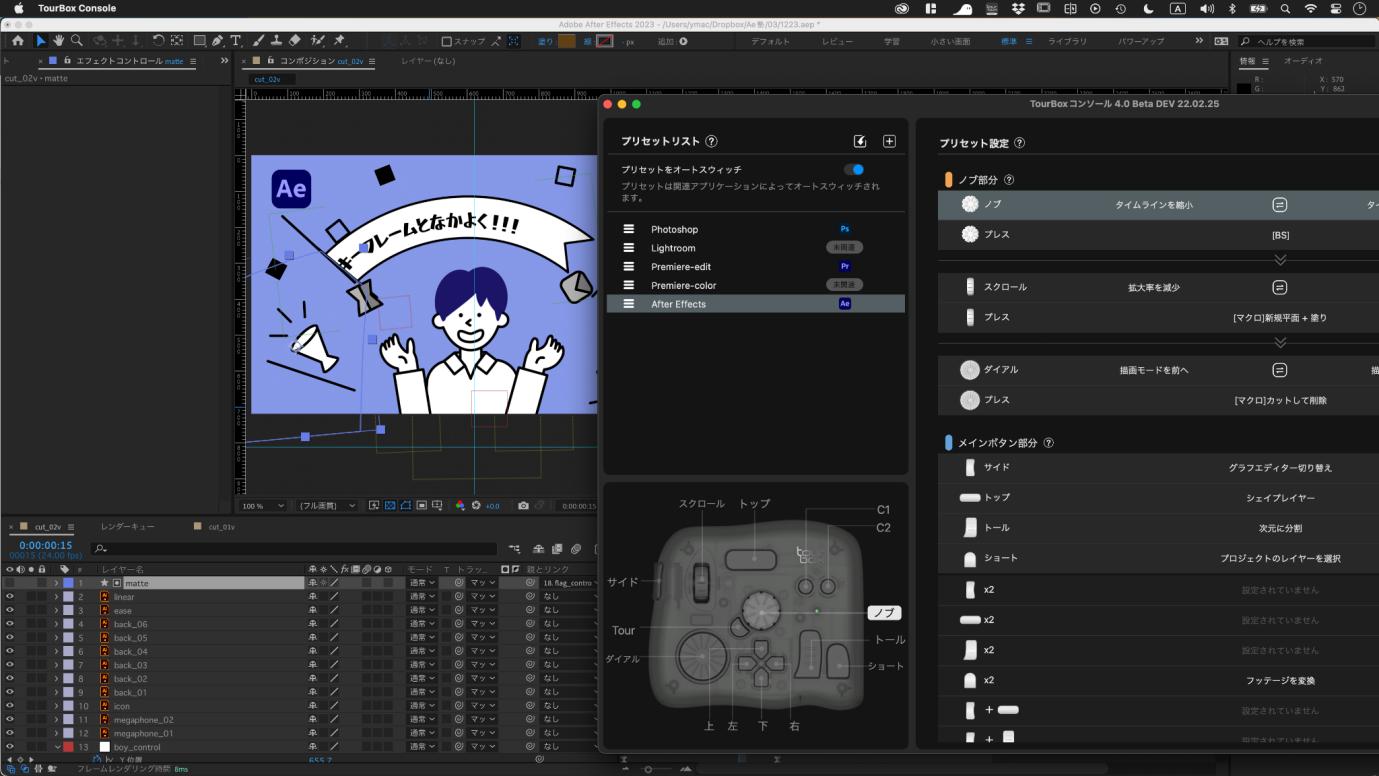Click the reset exposure icon in viewer footer
The image size is (1379, 776).
point(476,506)
